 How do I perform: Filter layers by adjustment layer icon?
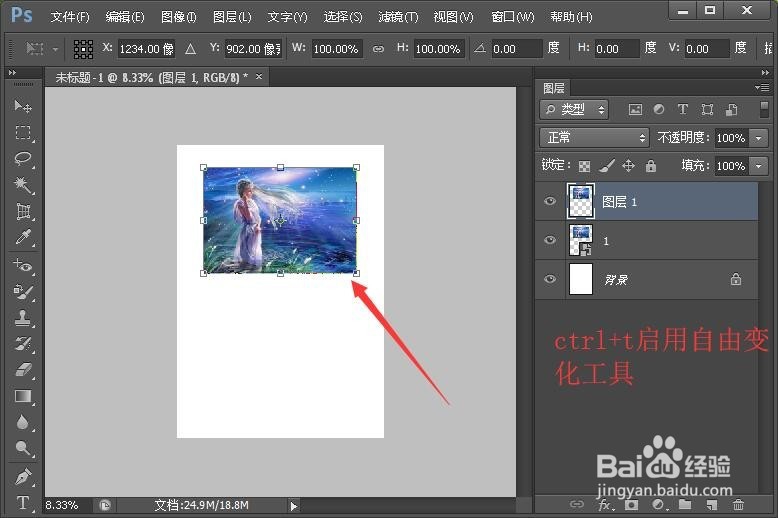tap(659, 110)
